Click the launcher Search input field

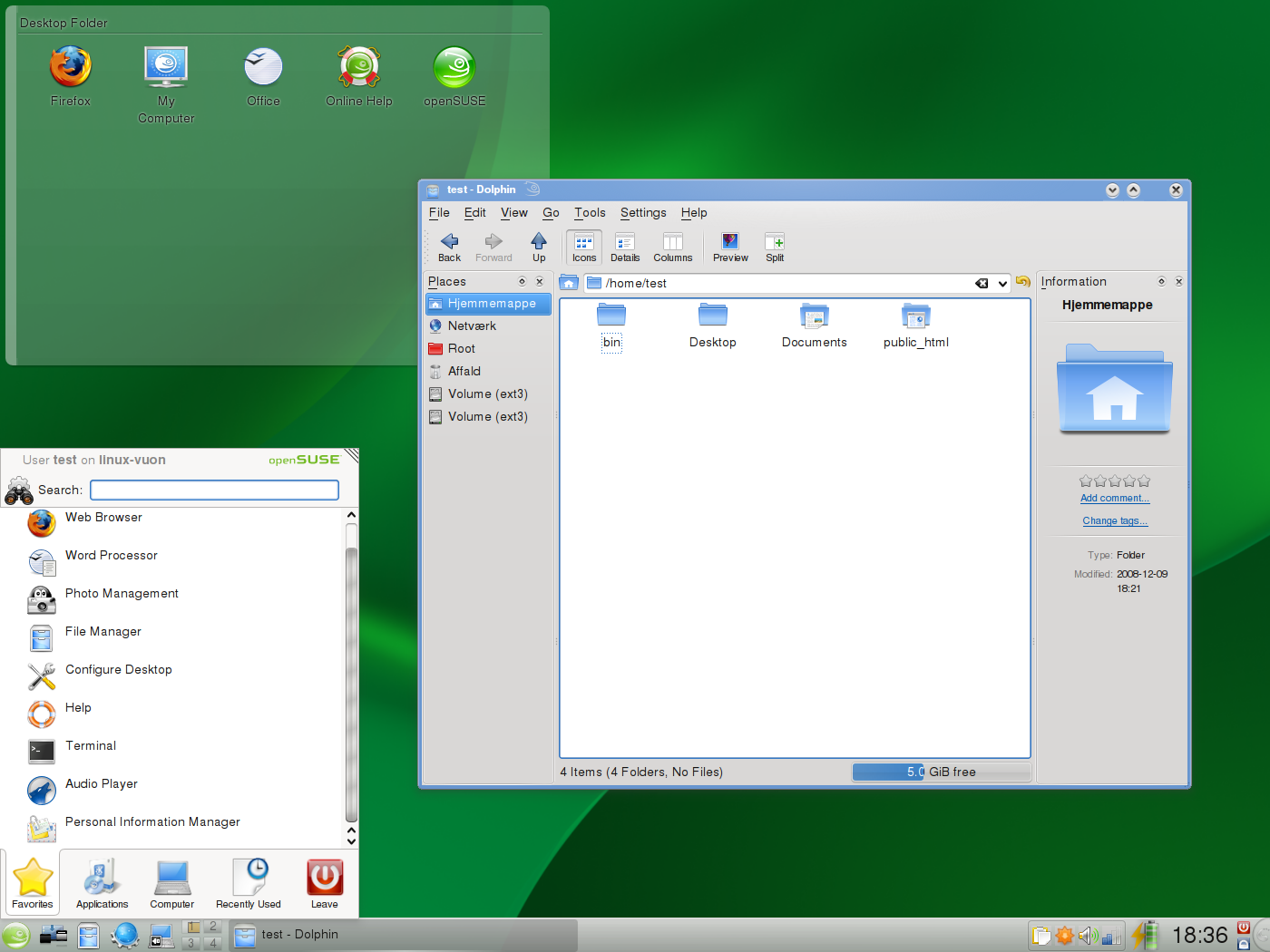click(215, 491)
